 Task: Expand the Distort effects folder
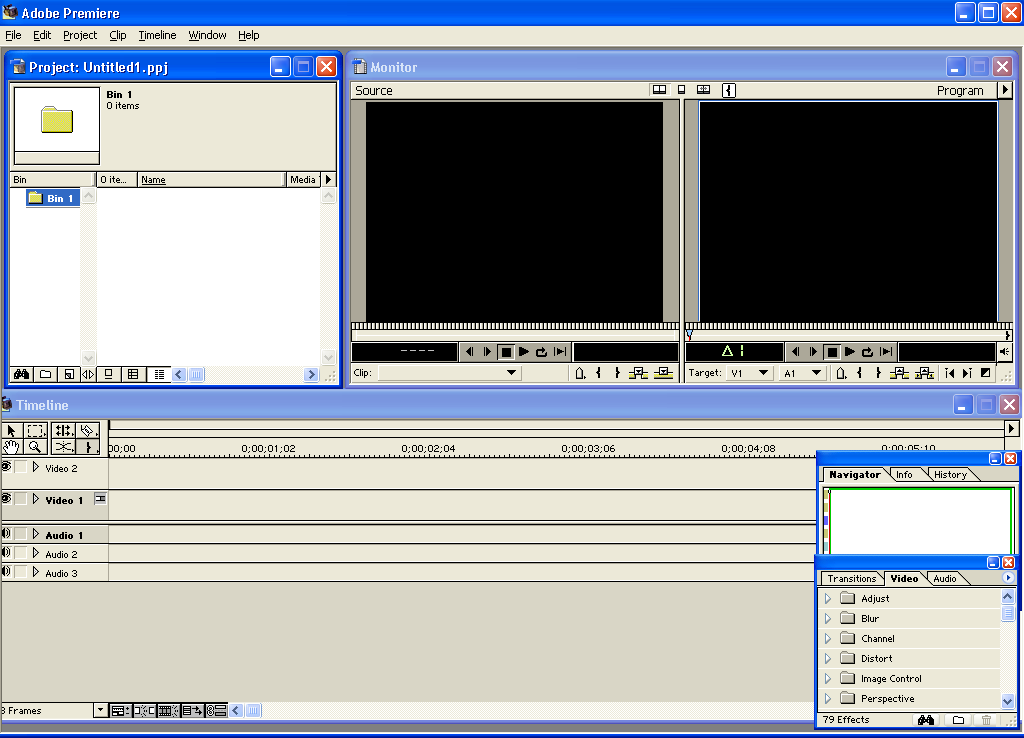coord(828,658)
